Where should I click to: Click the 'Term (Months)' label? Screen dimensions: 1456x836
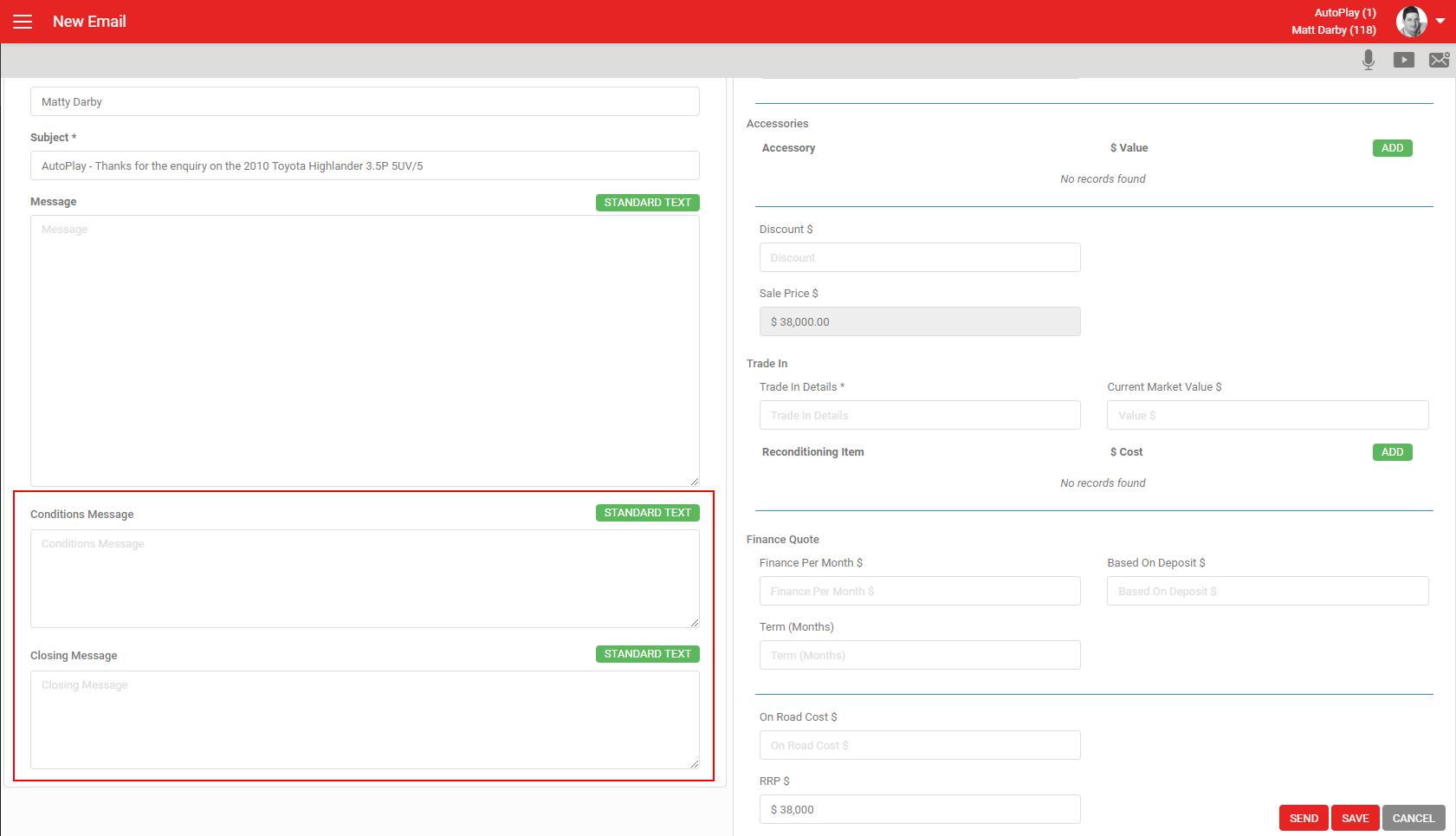click(796, 627)
